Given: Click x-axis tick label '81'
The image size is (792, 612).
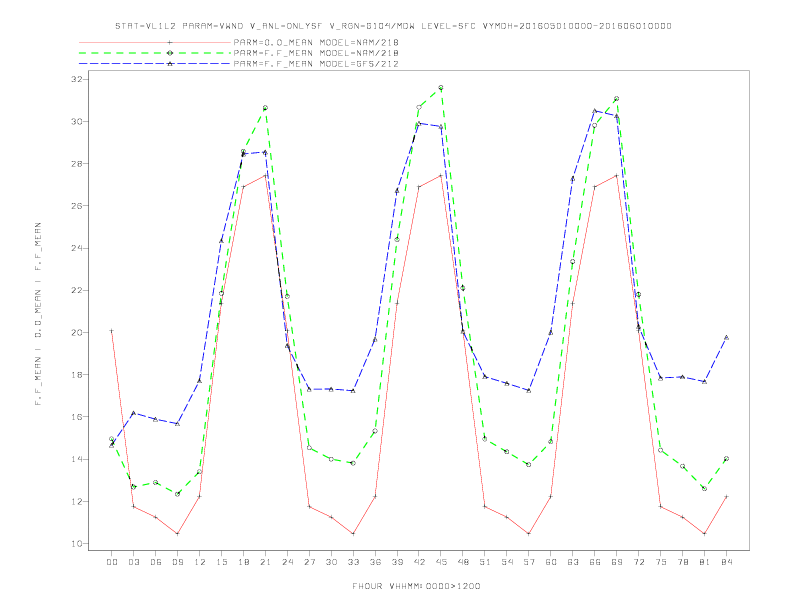Looking at the screenshot, I should click(x=705, y=562).
